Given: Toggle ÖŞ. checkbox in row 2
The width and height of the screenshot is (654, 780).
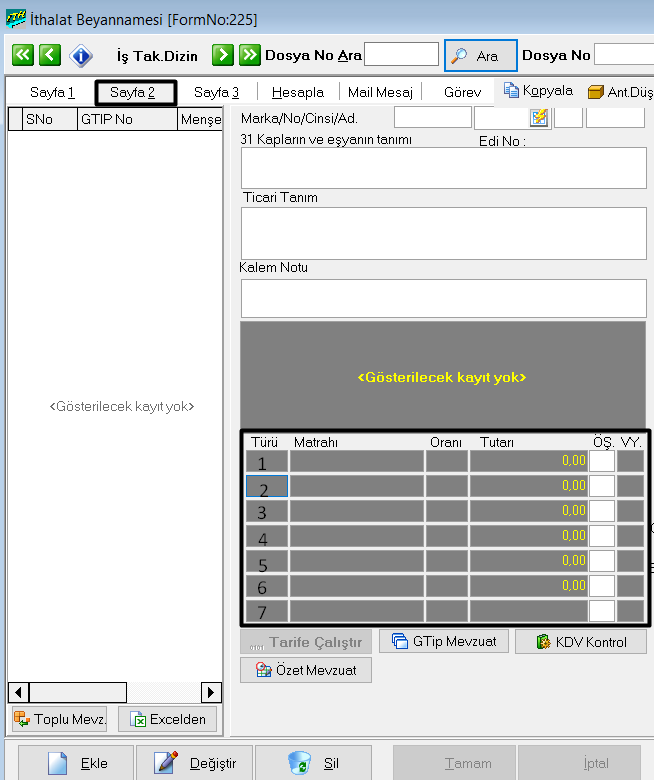Looking at the screenshot, I should tap(602, 486).
